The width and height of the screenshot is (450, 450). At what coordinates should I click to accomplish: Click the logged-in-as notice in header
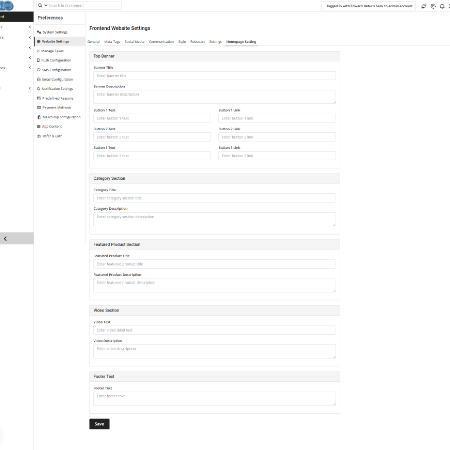(x=369, y=6)
